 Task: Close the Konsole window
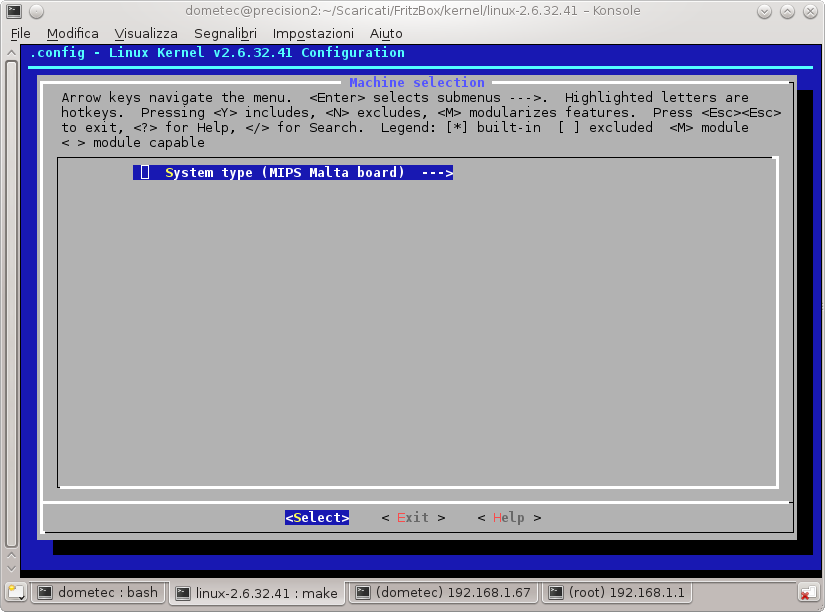tap(808, 11)
